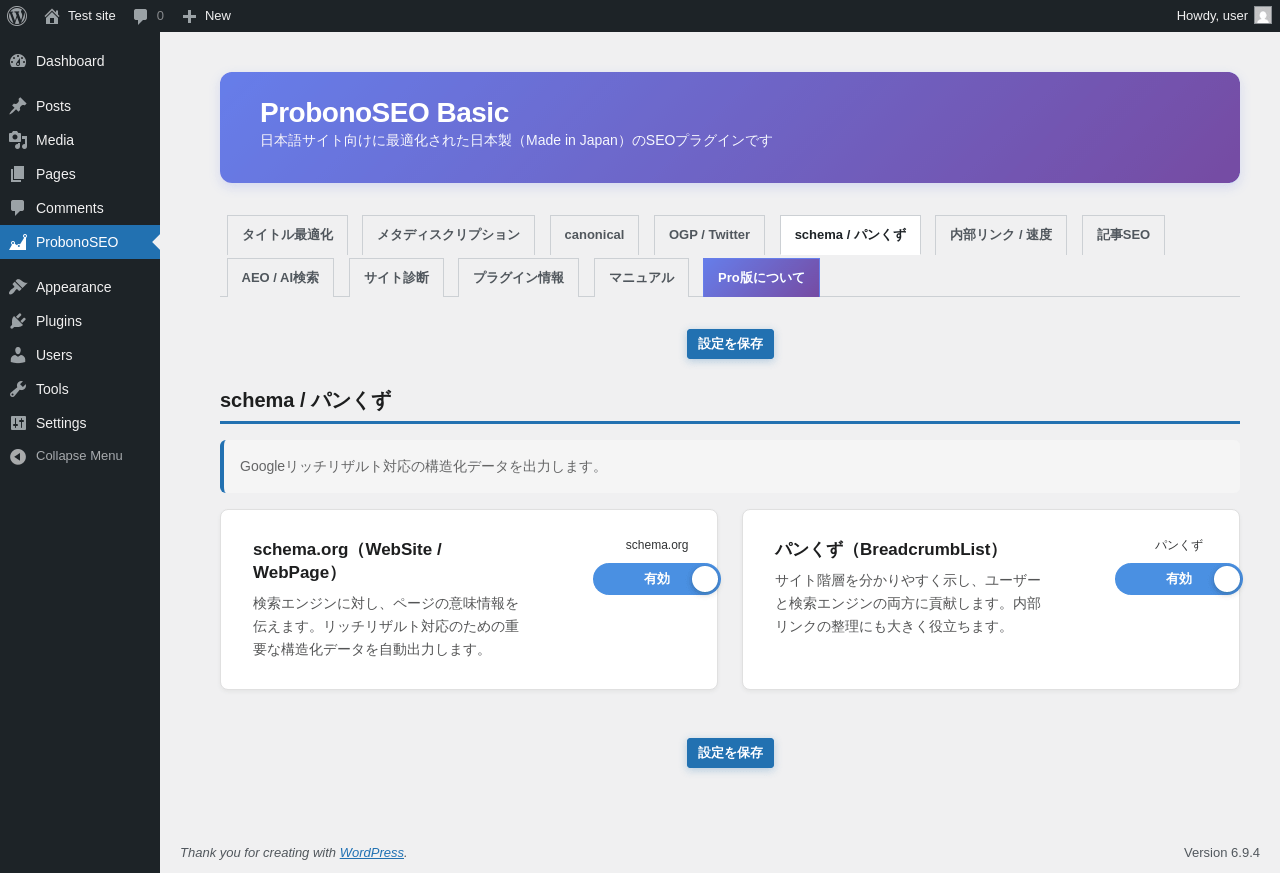This screenshot has height=873, width=1280.
Task: Open the user avatar in admin bar
Action: [x=1263, y=15]
